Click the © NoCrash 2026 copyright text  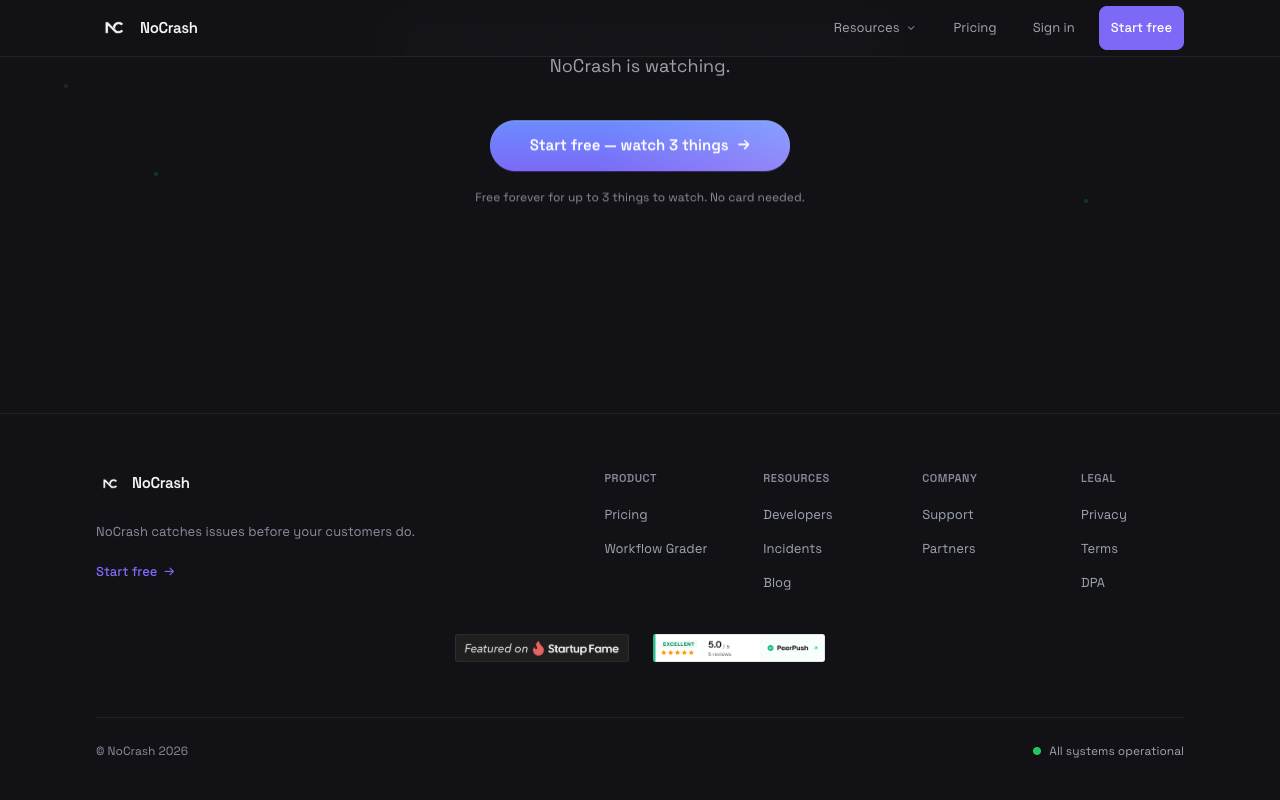[142, 751]
